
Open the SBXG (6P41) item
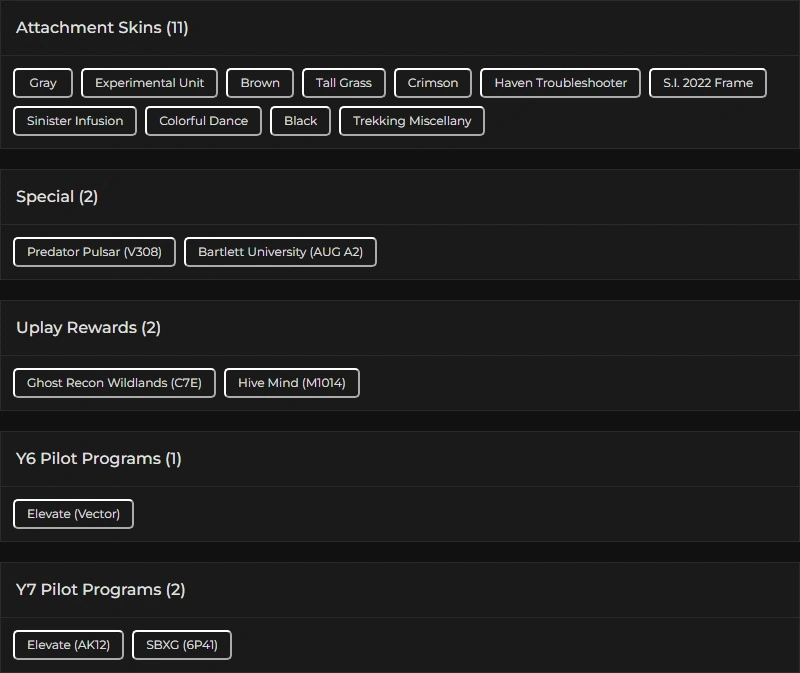click(x=182, y=645)
